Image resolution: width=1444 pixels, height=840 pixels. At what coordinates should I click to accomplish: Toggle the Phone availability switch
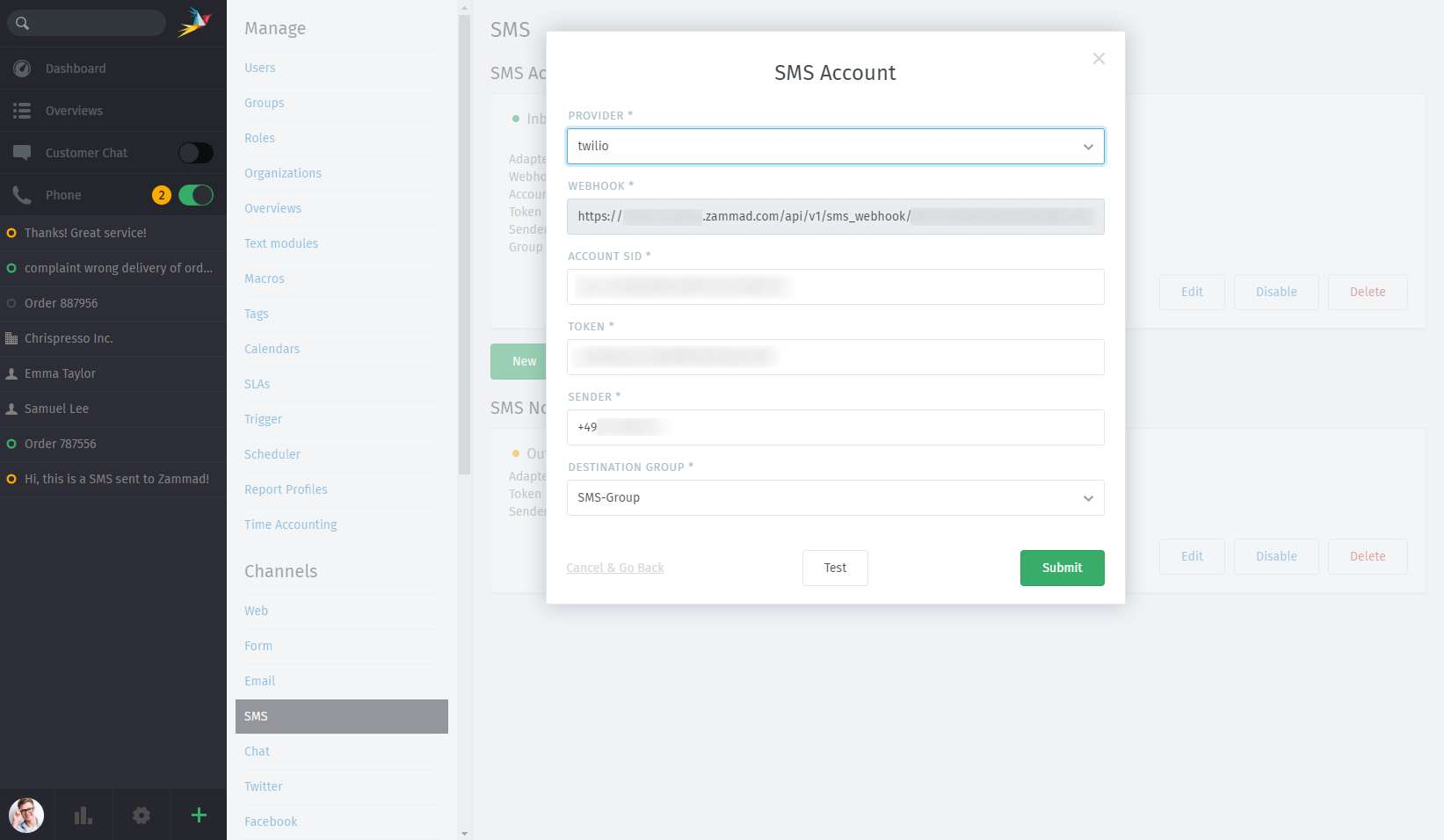(x=196, y=195)
